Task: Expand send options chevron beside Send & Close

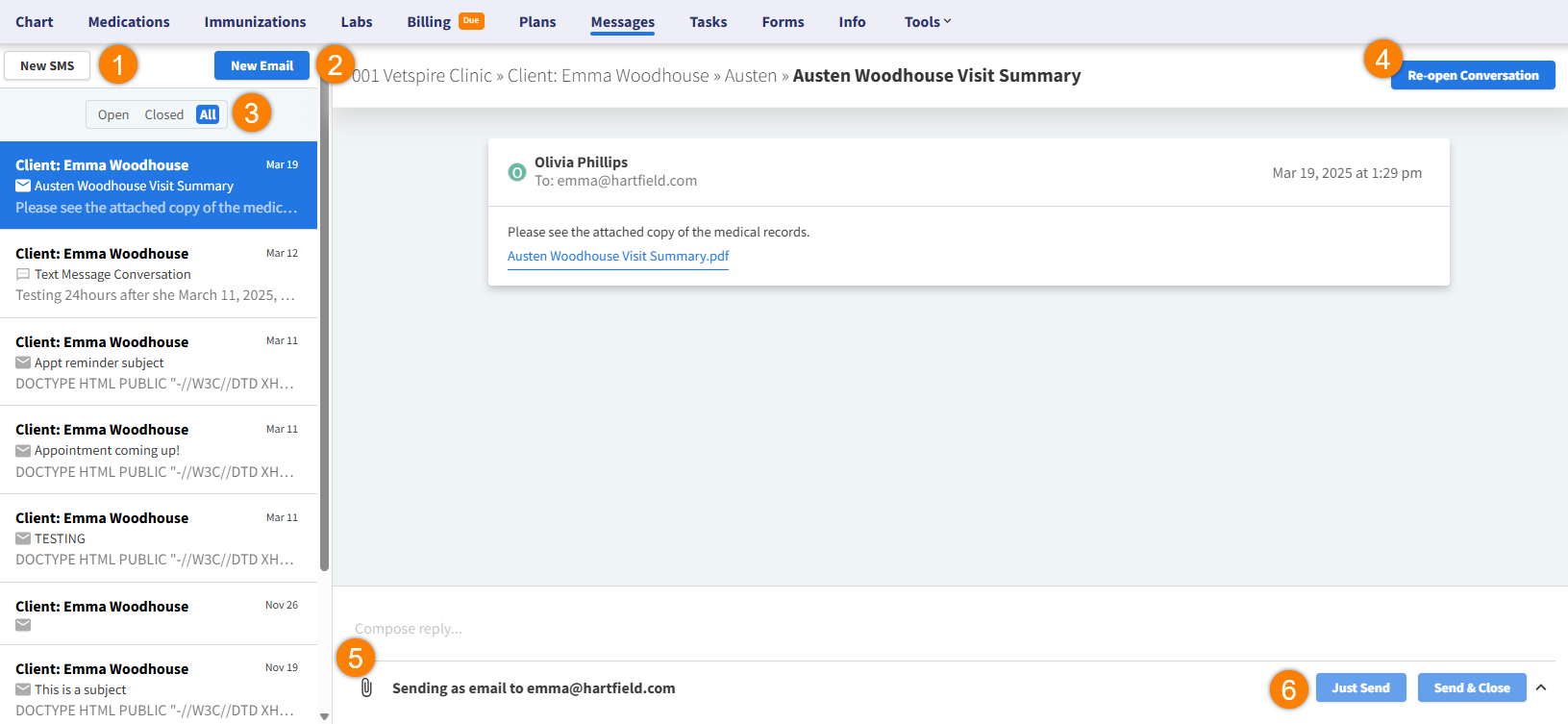Action: click(1541, 687)
